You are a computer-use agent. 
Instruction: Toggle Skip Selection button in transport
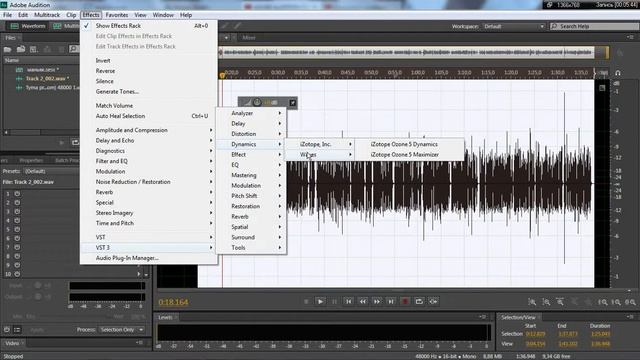point(433,301)
